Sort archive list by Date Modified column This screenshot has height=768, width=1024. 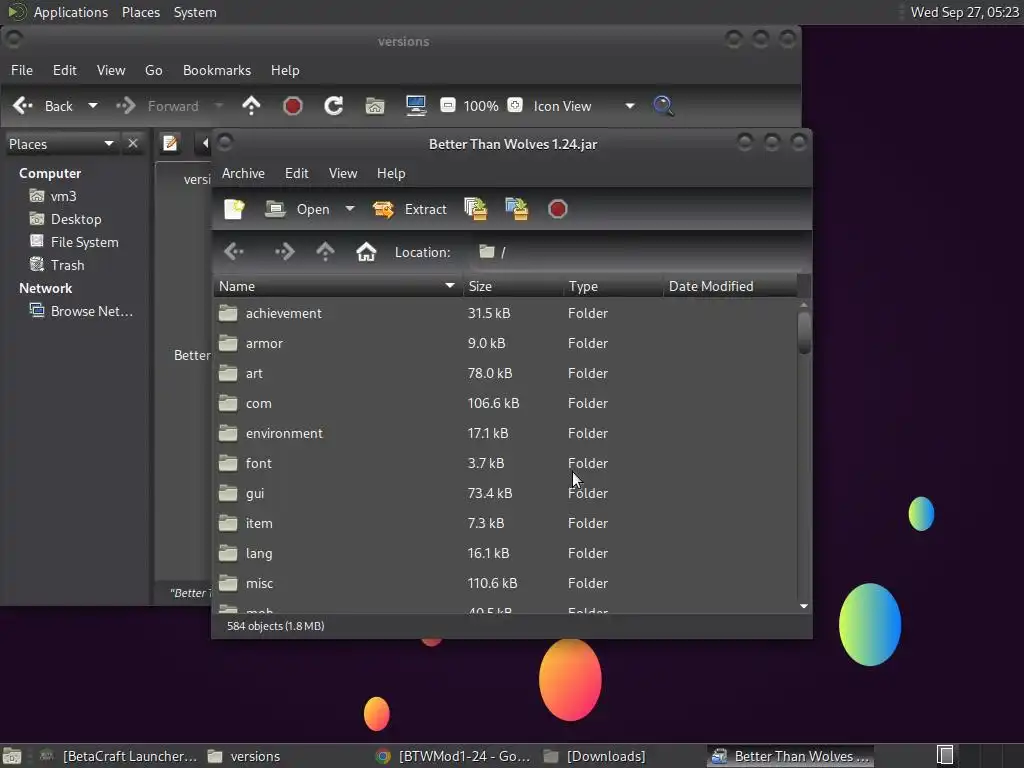coord(730,286)
